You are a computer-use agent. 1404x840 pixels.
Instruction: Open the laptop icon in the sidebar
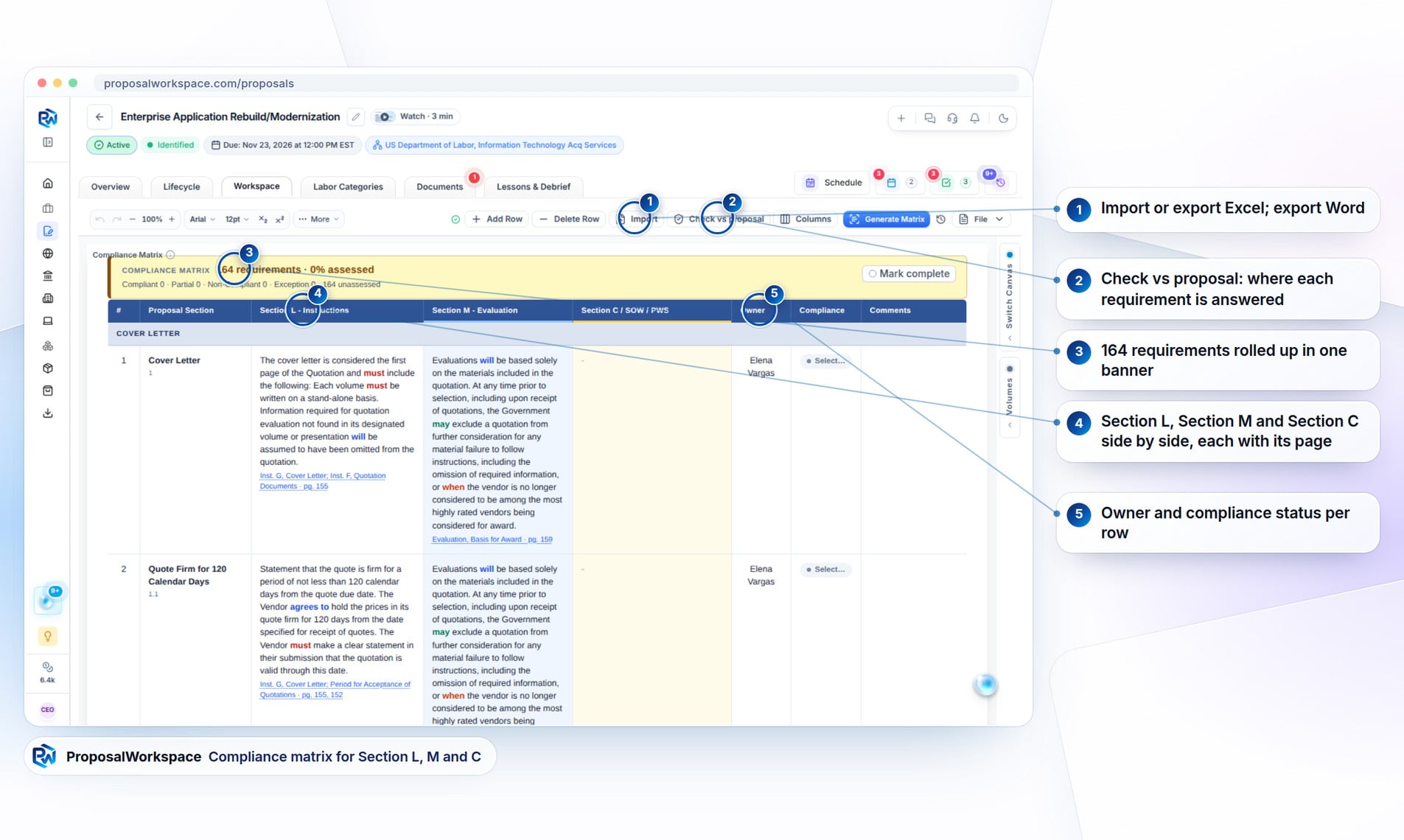coord(48,321)
